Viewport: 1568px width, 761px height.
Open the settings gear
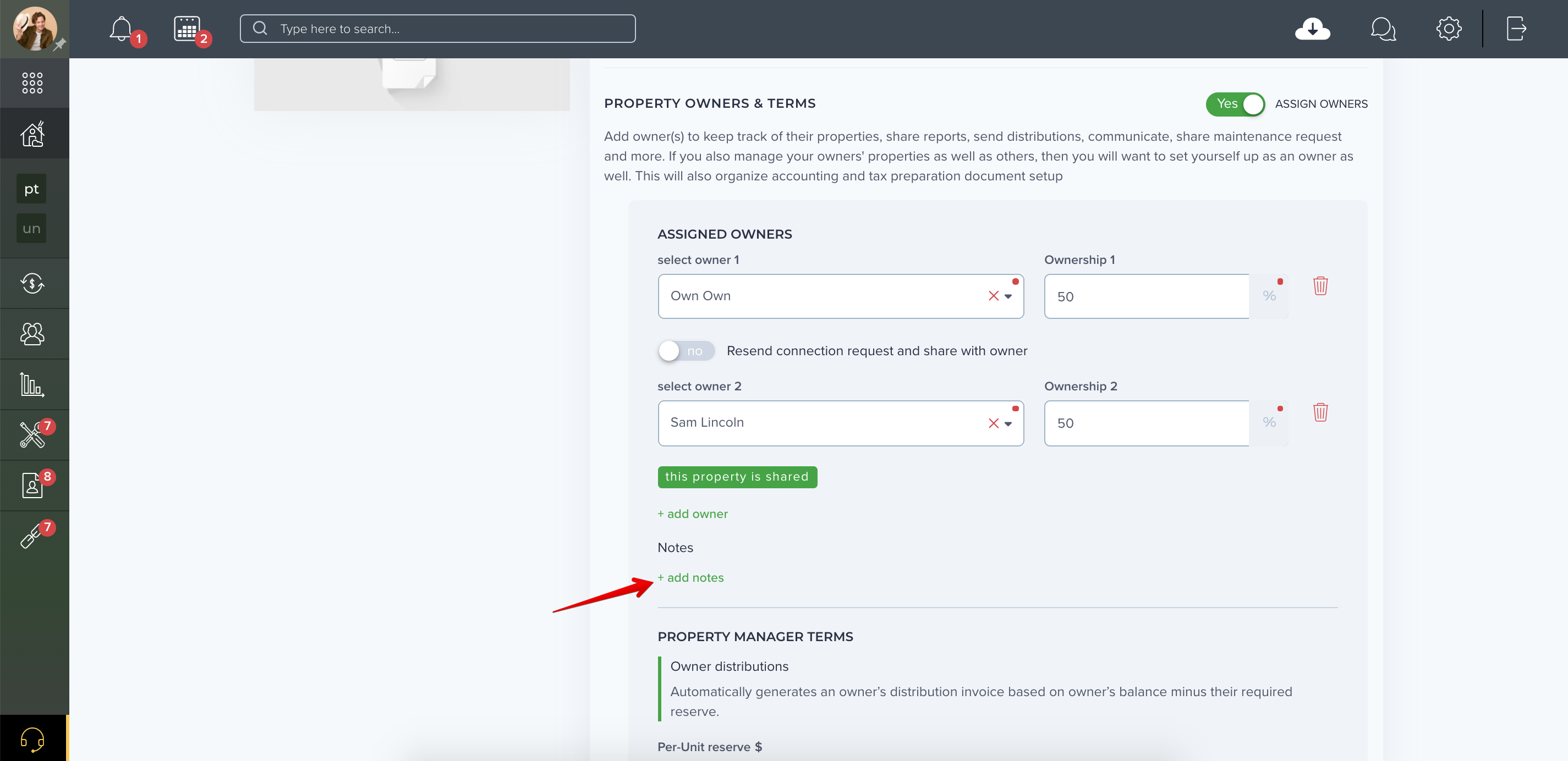1449,29
